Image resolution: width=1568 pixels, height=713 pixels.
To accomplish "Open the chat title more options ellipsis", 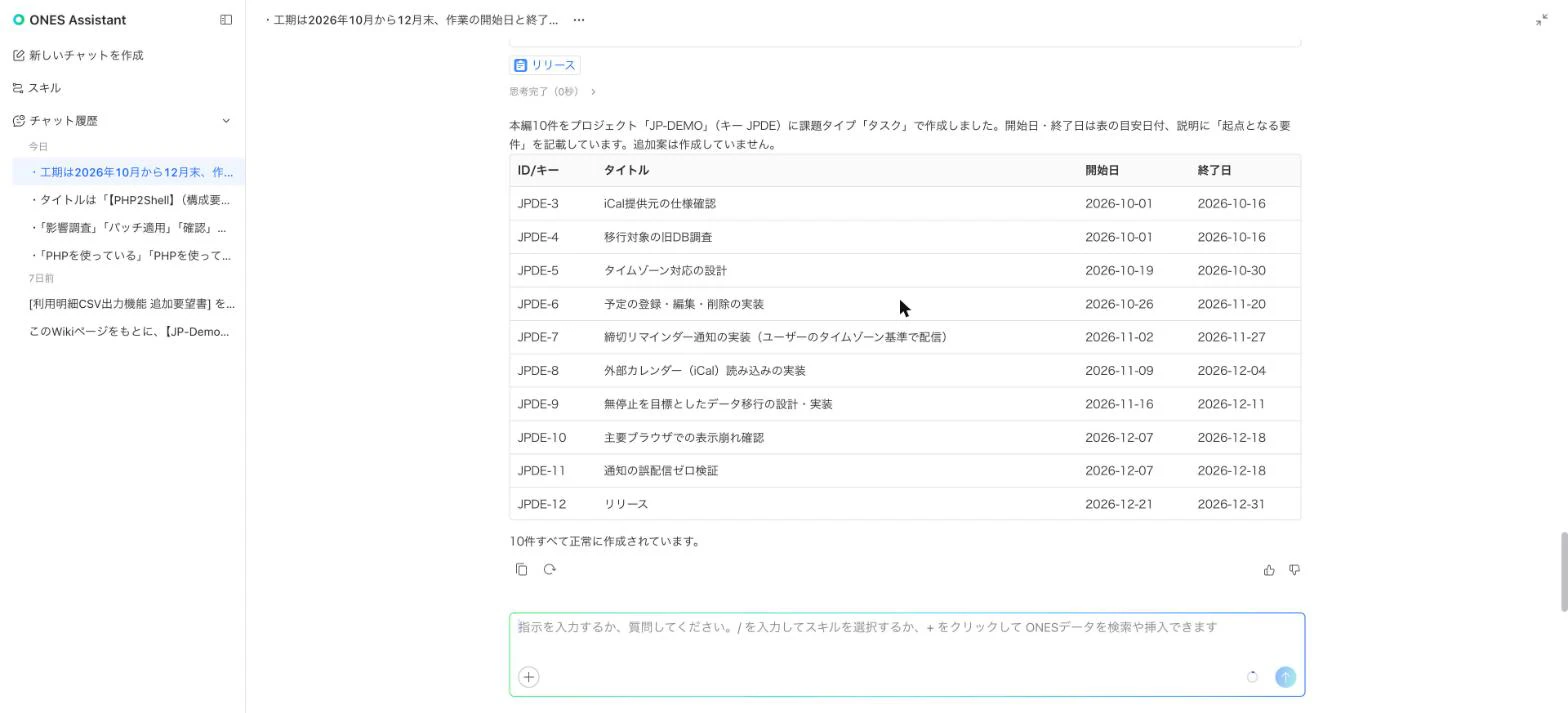I will point(579,20).
